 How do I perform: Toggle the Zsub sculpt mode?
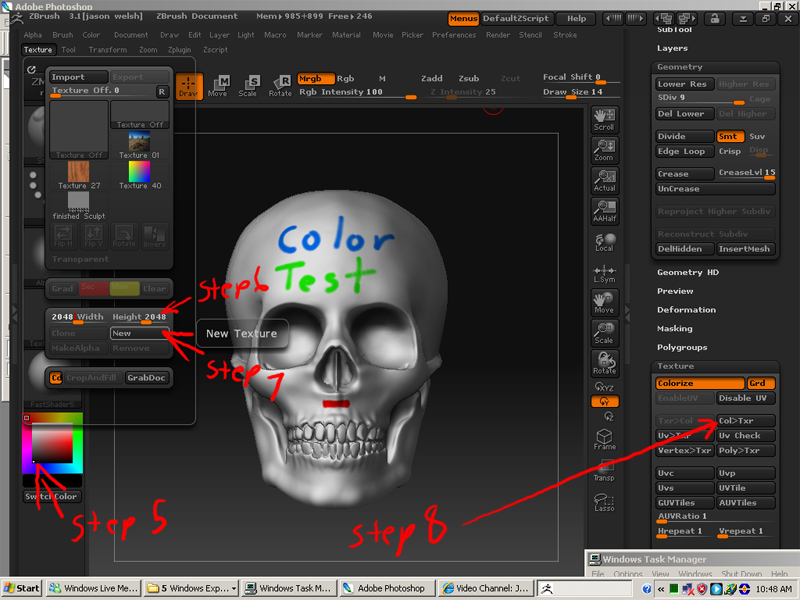tap(468, 79)
